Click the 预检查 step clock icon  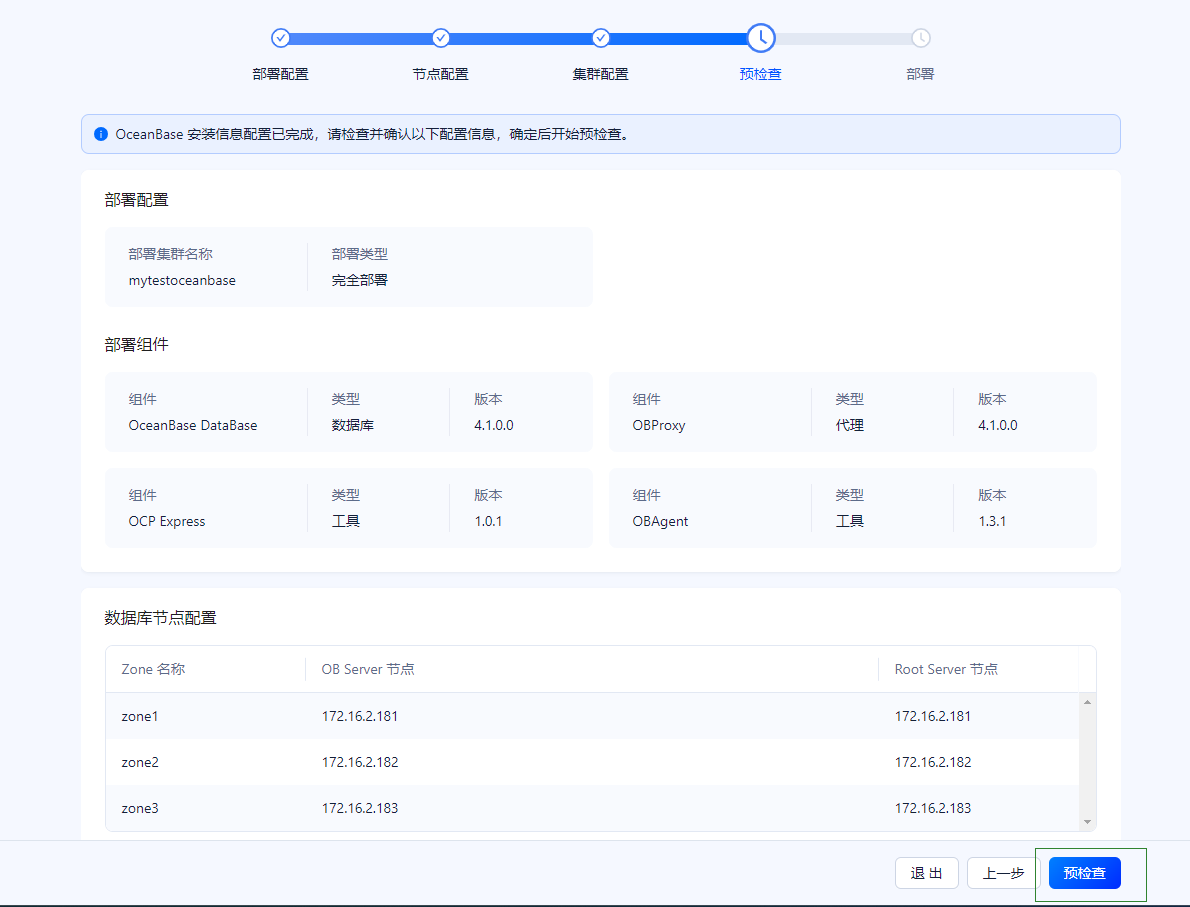(x=760, y=37)
